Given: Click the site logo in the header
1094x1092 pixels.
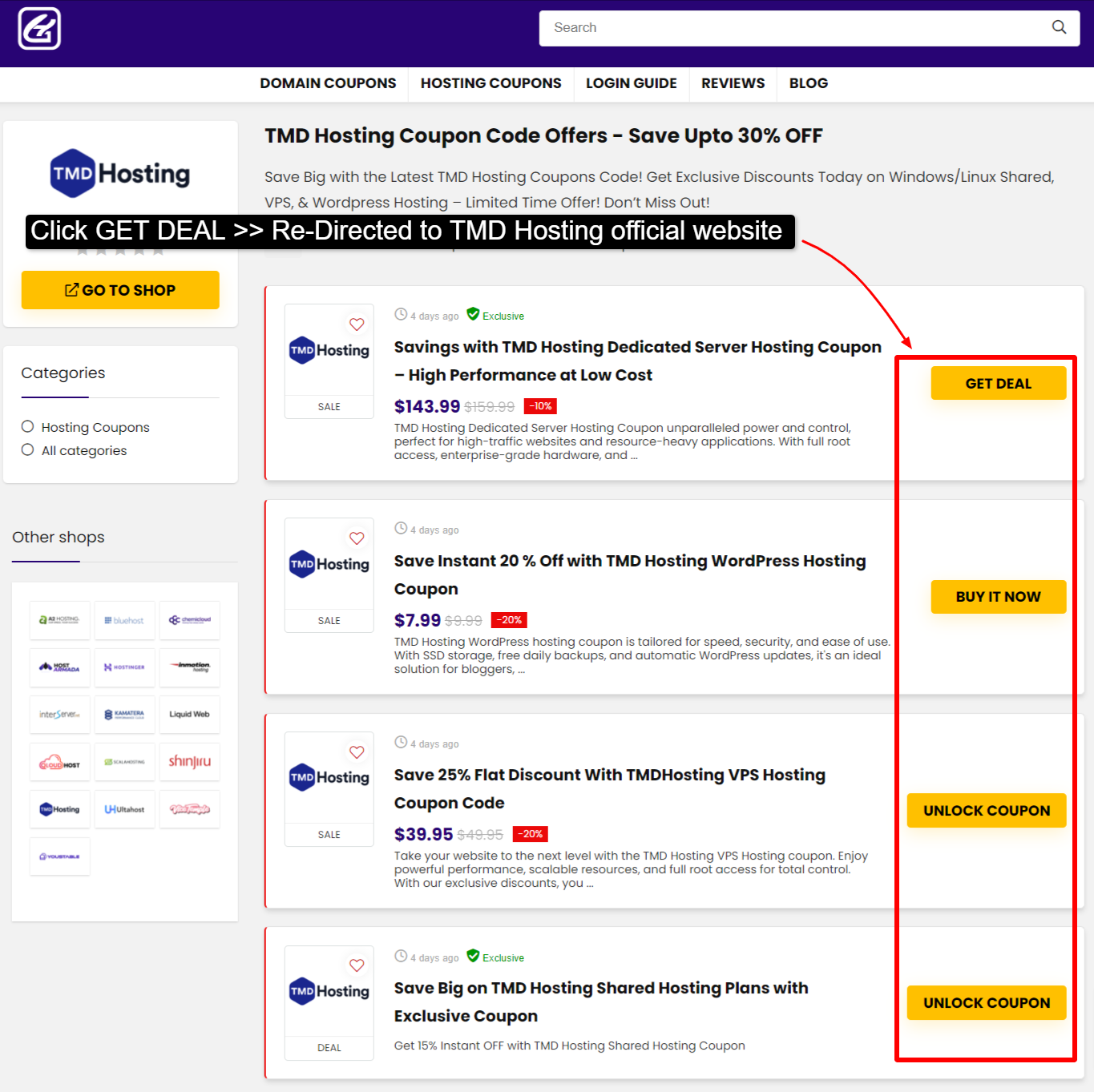Looking at the screenshot, I should pos(39,29).
